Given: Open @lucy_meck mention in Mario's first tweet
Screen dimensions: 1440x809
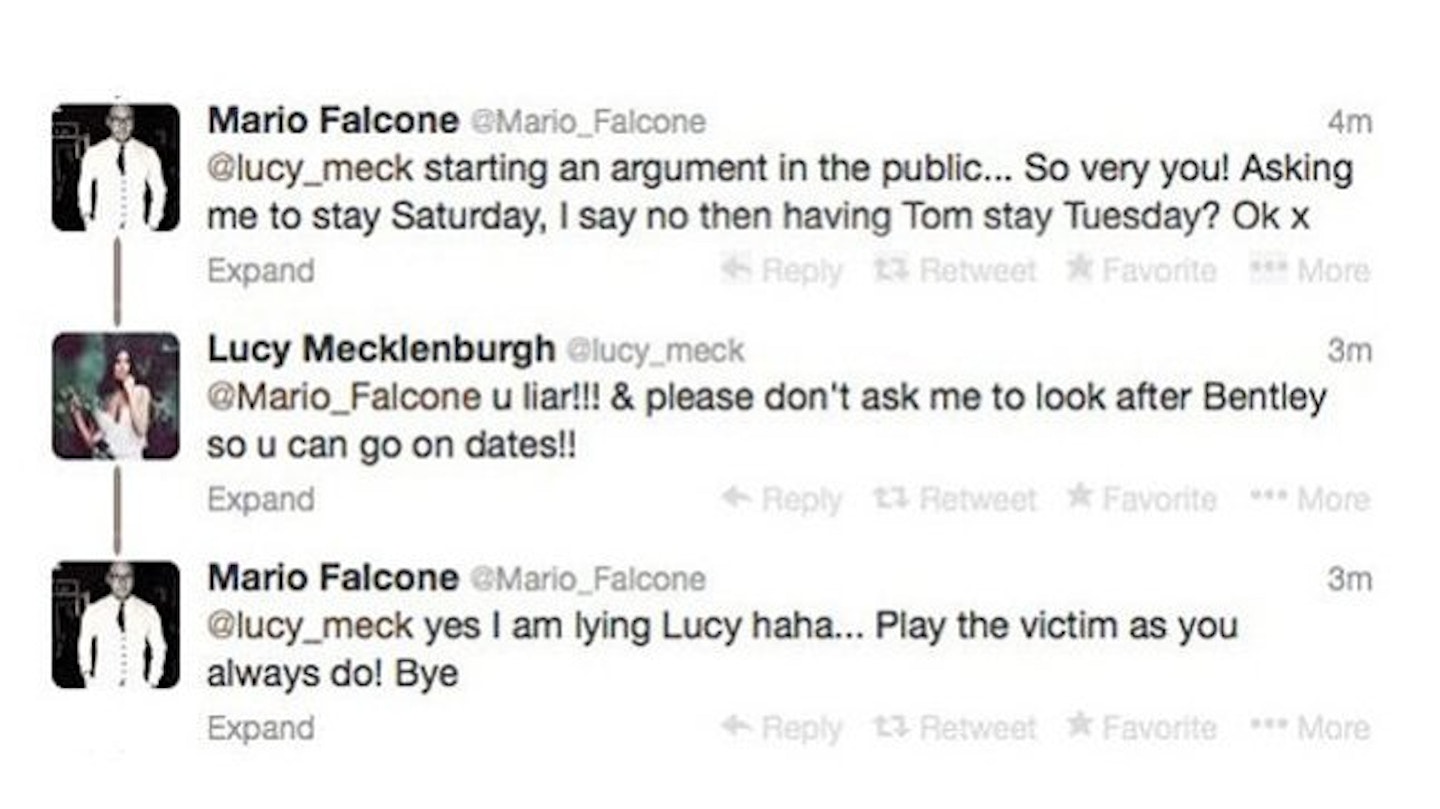Looking at the screenshot, I should (x=310, y=169).
